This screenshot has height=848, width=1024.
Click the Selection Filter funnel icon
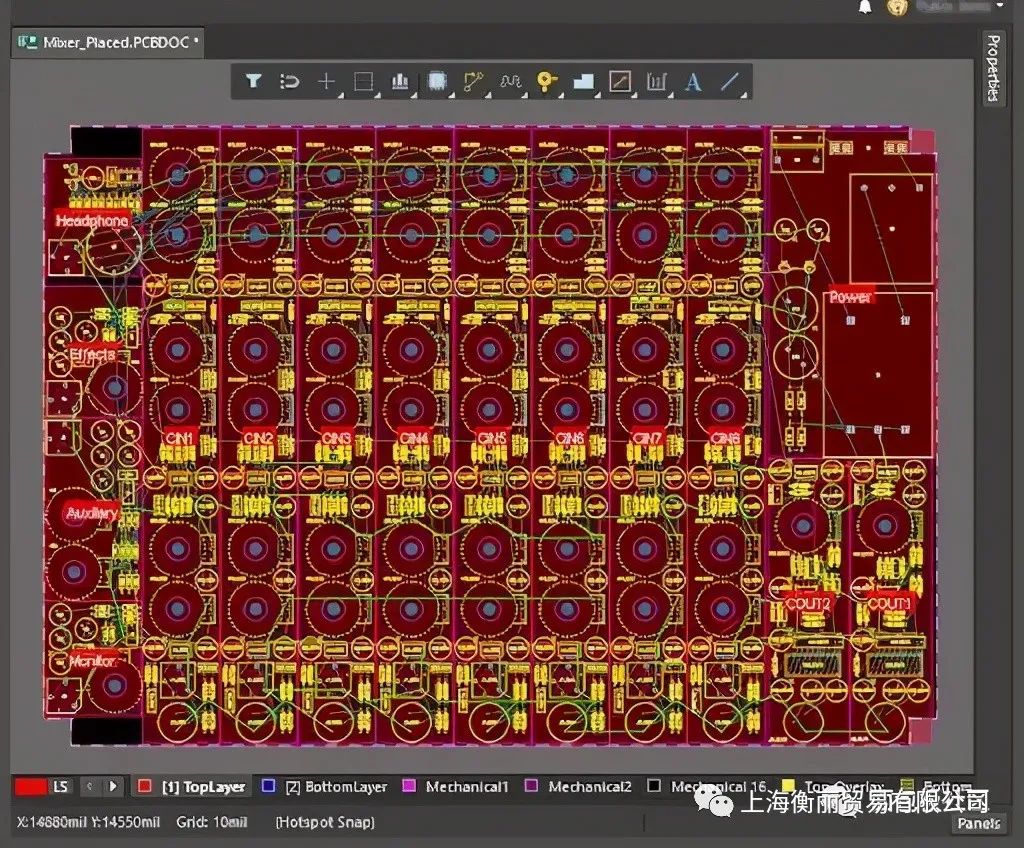click(x=253, y=82)
